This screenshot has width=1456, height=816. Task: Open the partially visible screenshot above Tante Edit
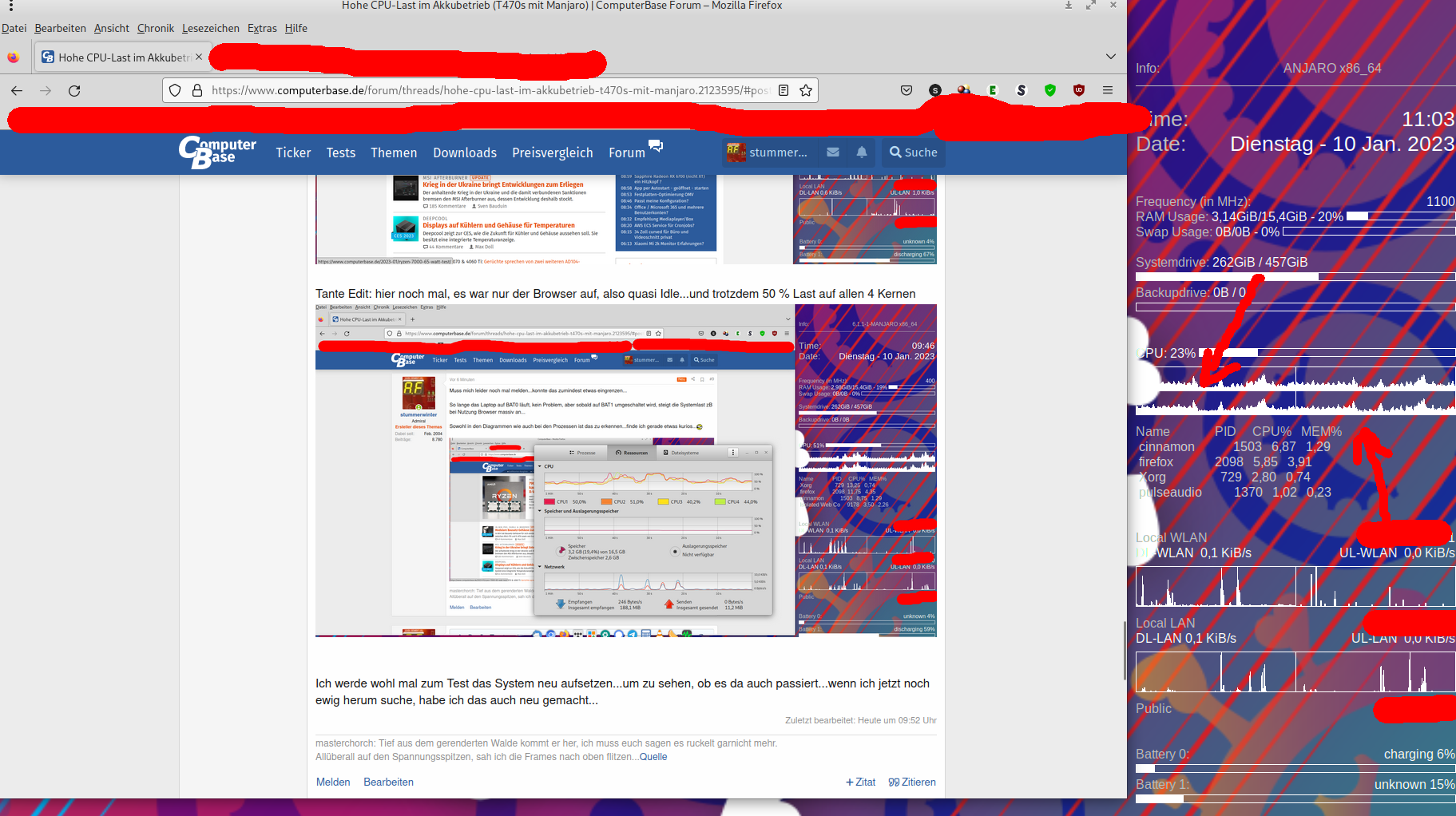[x=625, y=220]
